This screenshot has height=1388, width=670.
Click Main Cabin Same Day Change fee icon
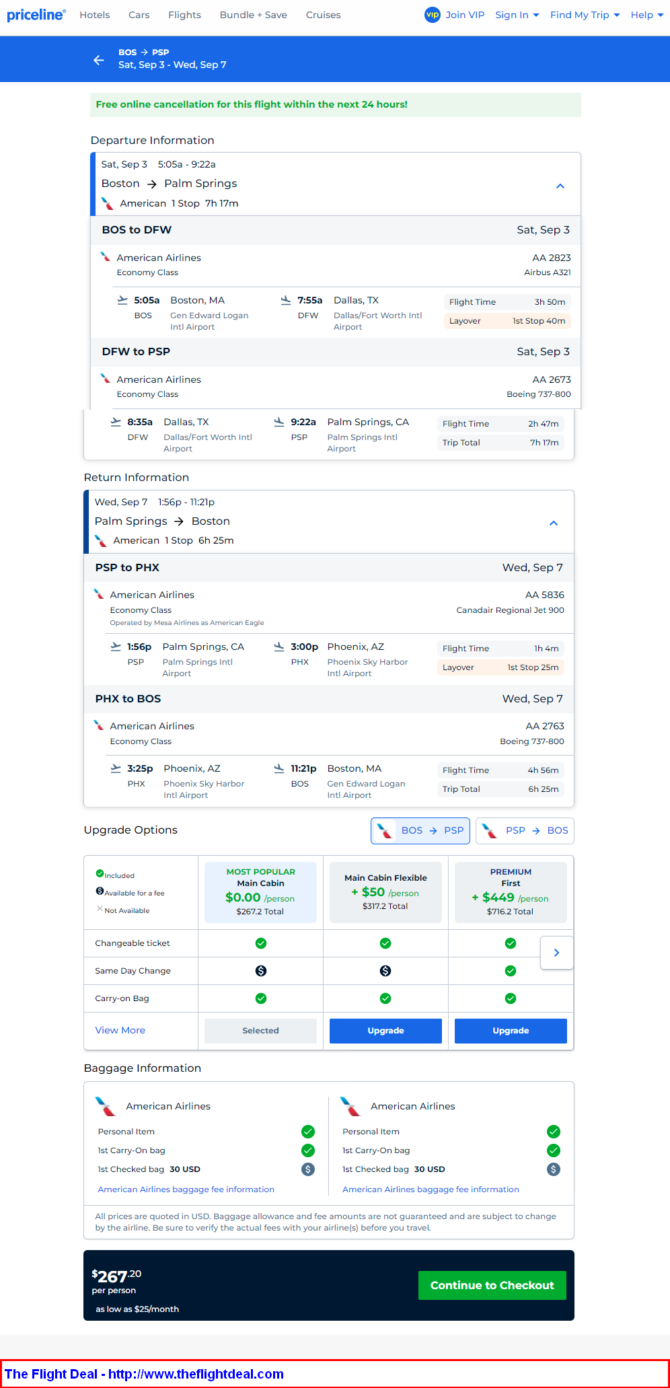click(x=260, y=970)
